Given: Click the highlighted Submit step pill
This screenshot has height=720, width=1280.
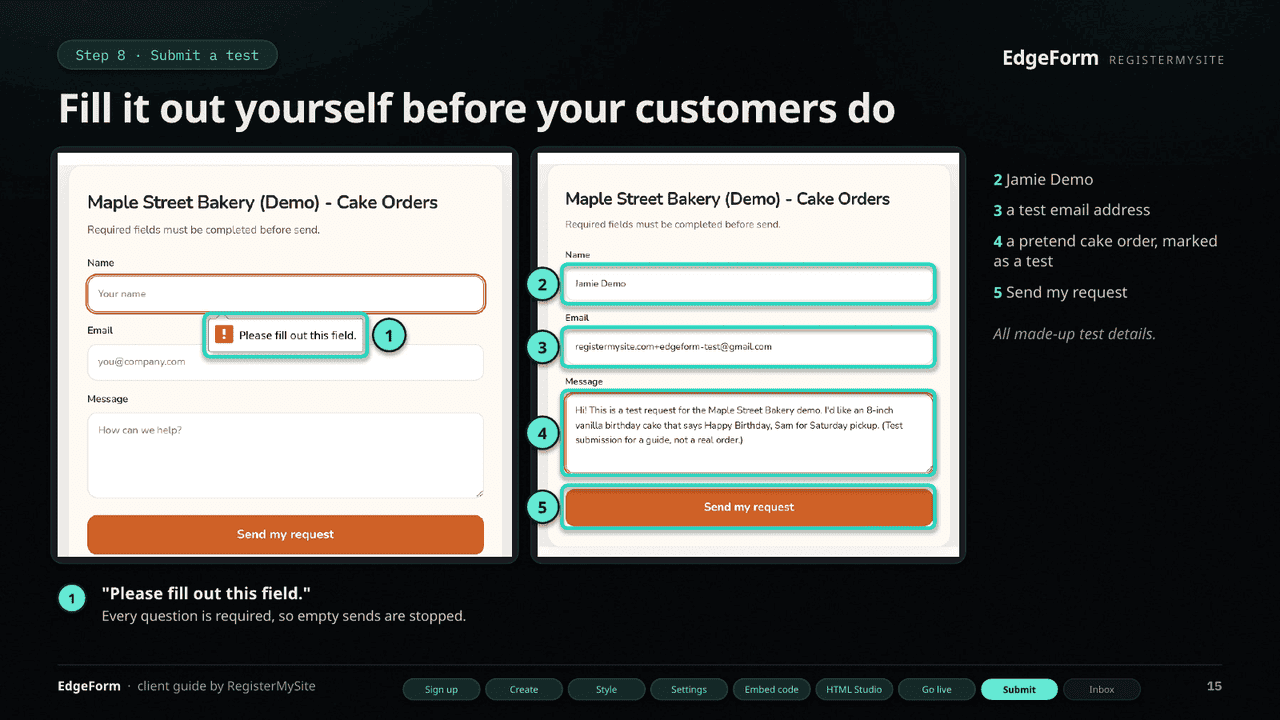Looking at the screenshot, I should pyautogui.click(x=1019, y=689).
